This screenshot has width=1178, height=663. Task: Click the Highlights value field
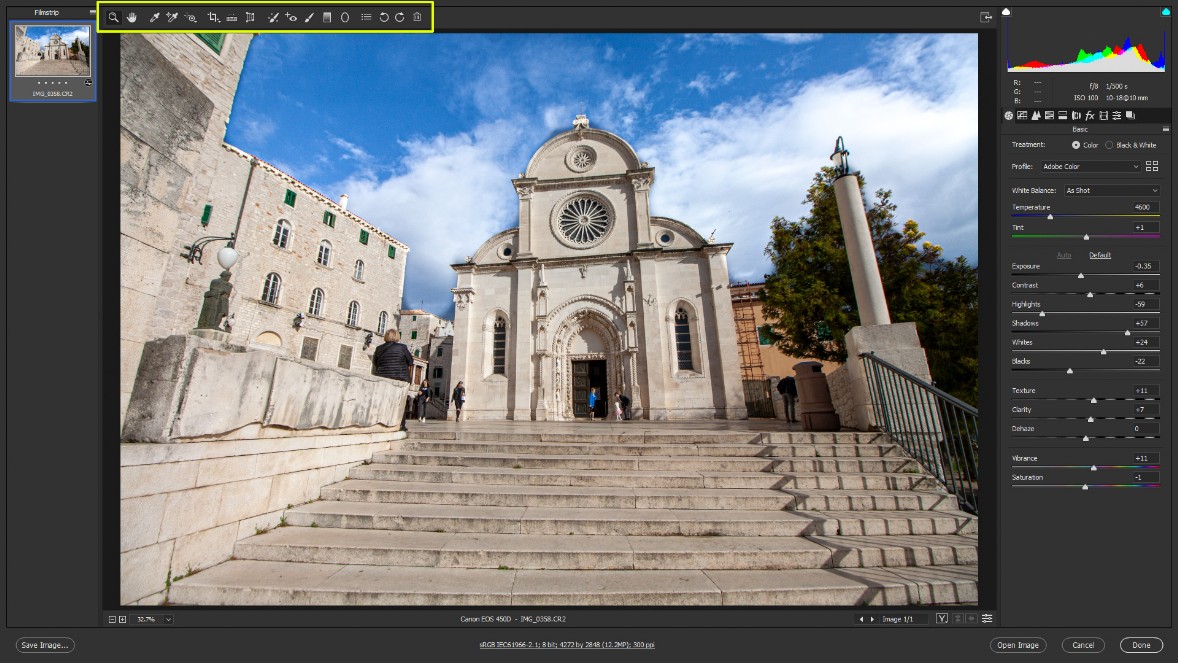(x=1144, y=304)
